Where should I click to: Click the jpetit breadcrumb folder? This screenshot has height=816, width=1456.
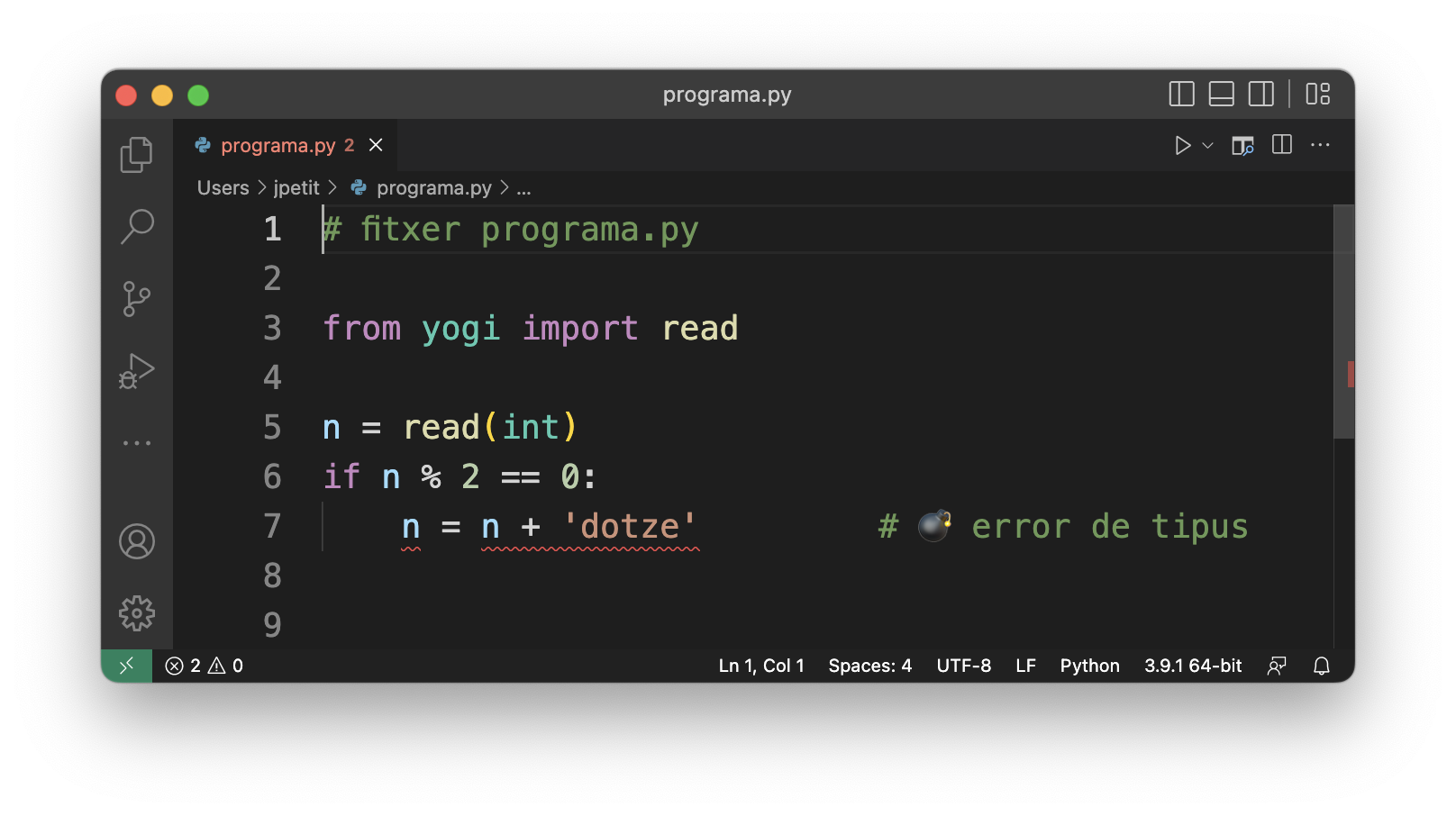point(296,188)
